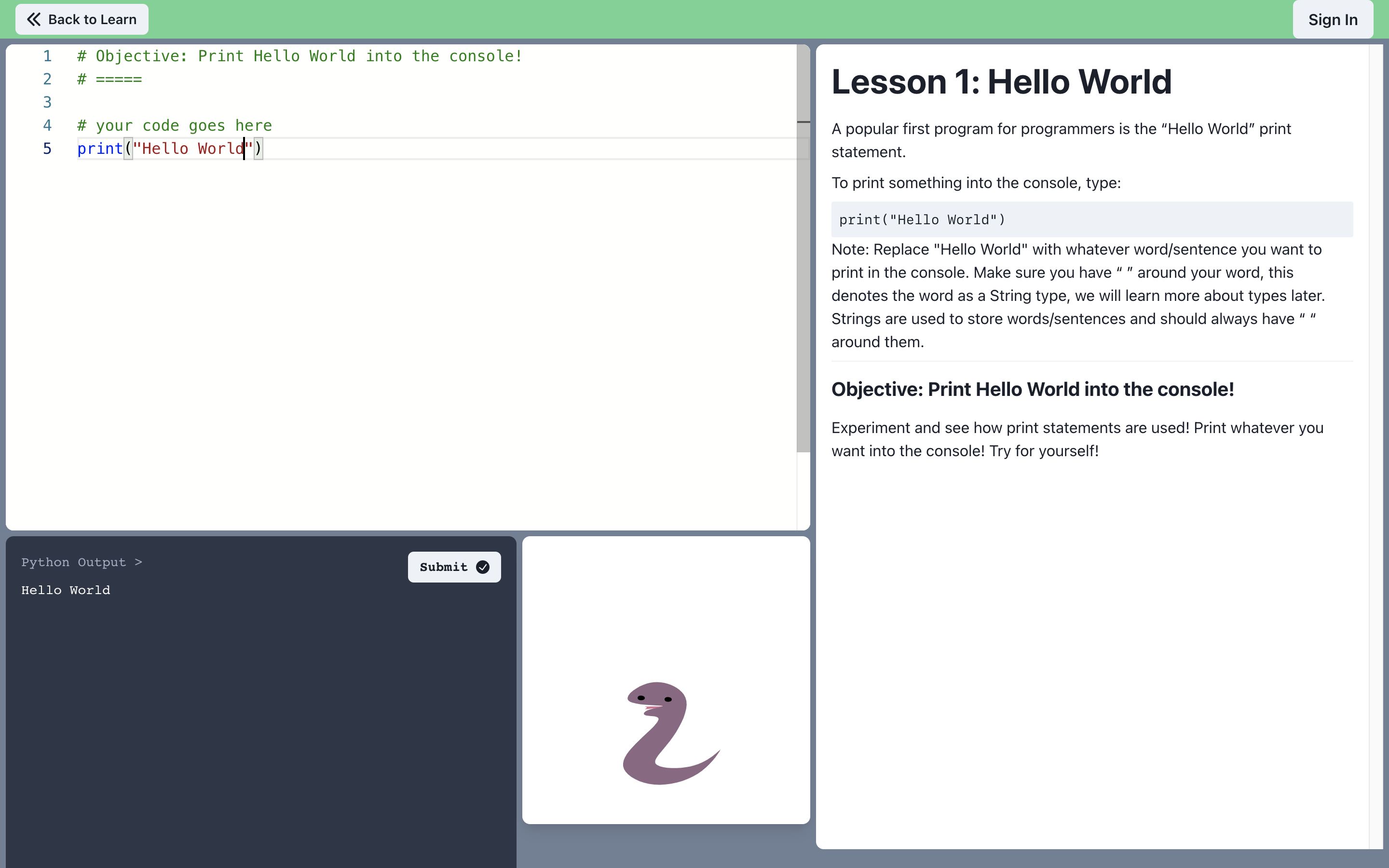Click the Objective heading in lesson panel

[1032, 389]
